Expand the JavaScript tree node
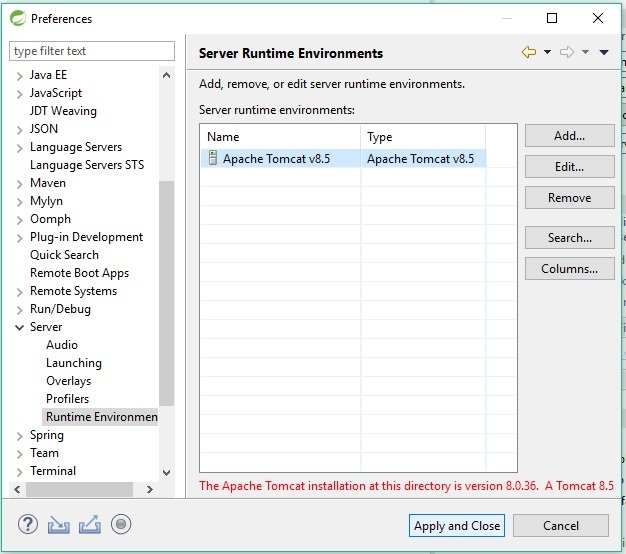This screenshot has width=626, height=554. pyautogui.click(x=19, y=94)
